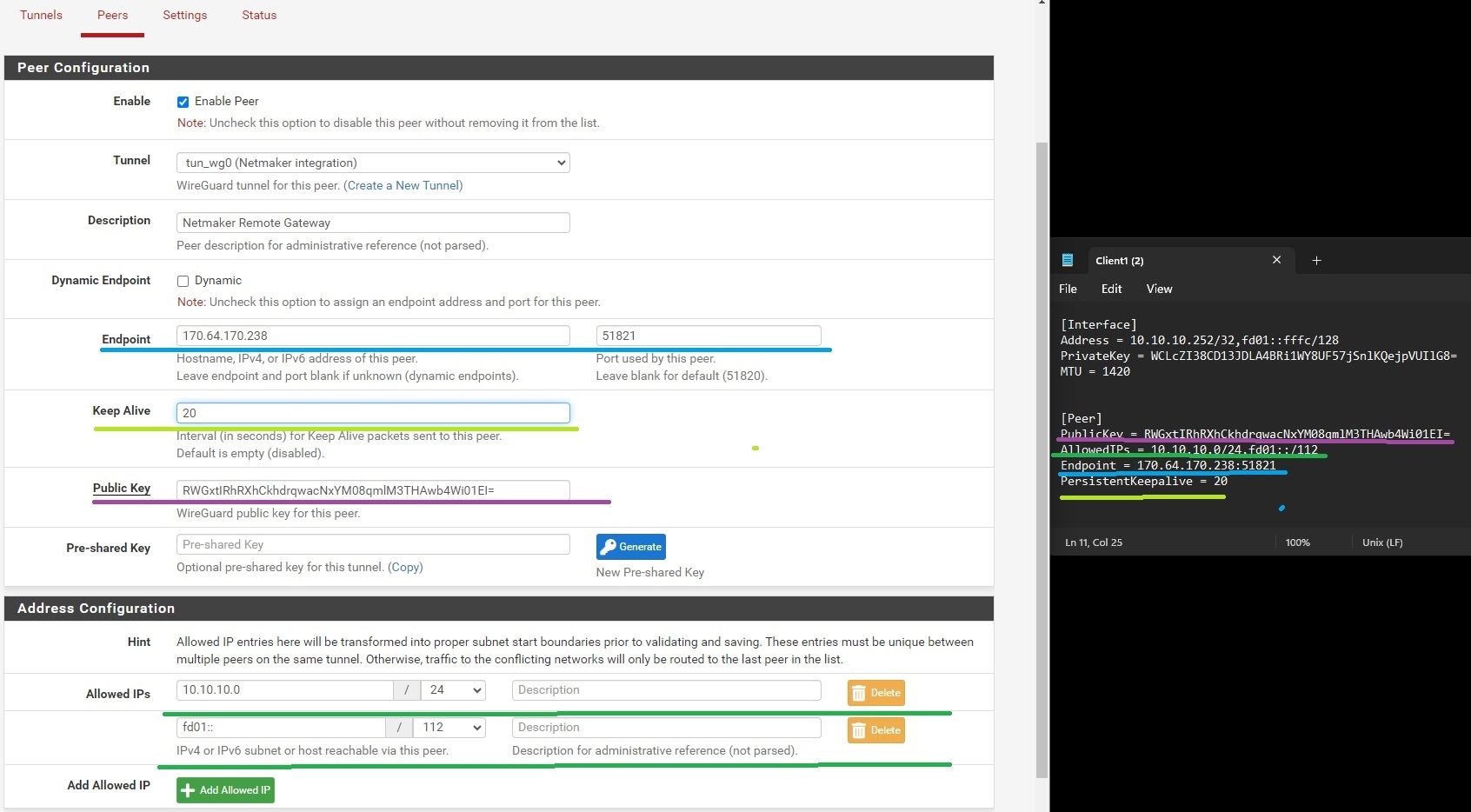Switch to the Tunnels tab
1471x812 pixels.
[x=41, y=15]
